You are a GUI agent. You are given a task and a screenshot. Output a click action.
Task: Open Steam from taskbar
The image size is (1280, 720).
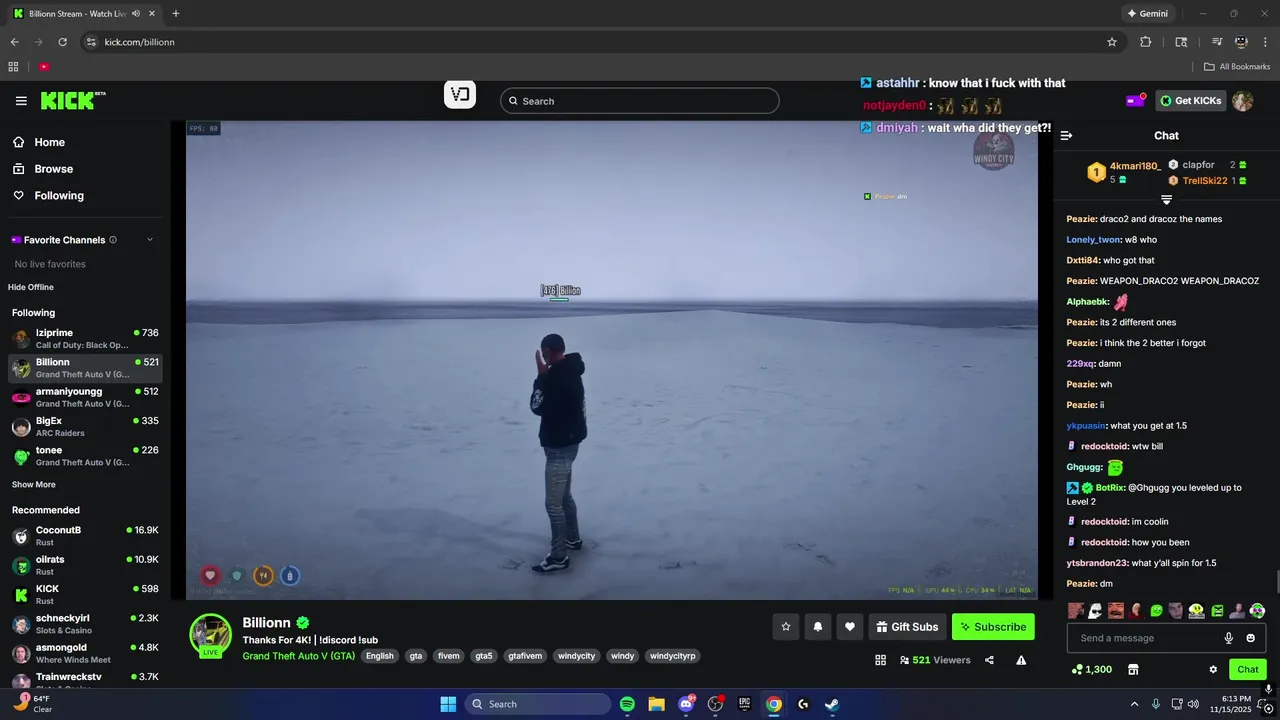point(832,704)
